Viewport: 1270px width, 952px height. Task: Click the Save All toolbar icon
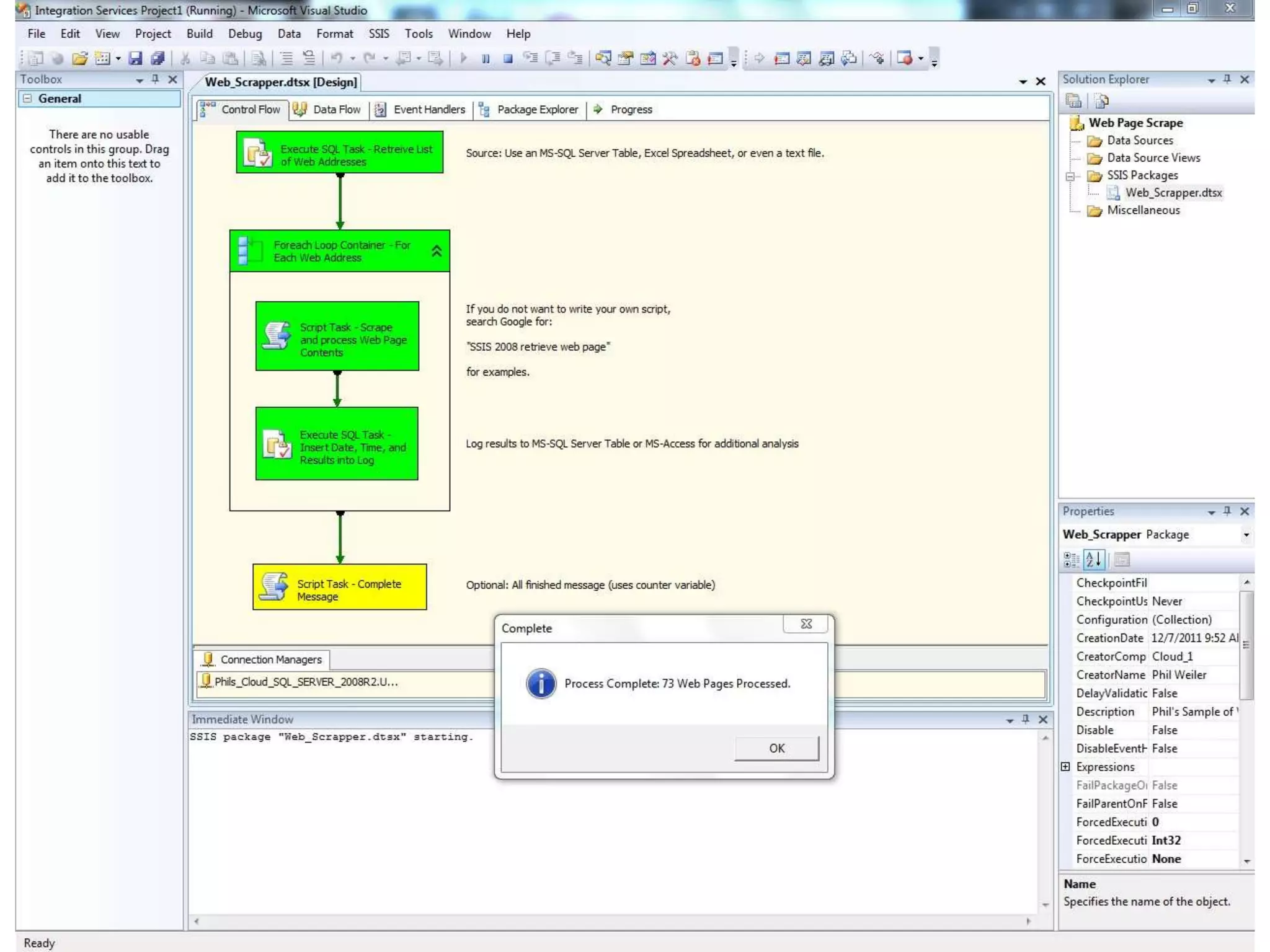point(158,58)
